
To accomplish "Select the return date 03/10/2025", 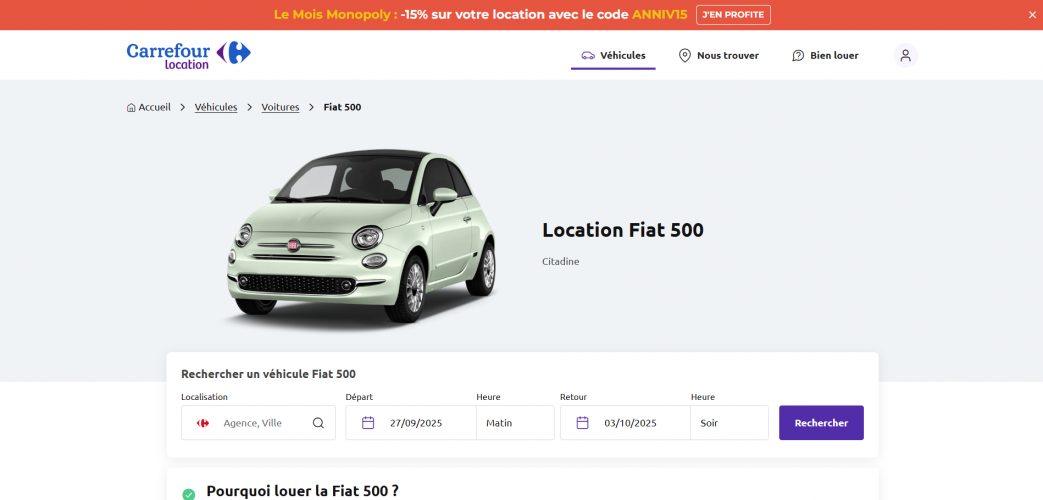I will 630,423.
